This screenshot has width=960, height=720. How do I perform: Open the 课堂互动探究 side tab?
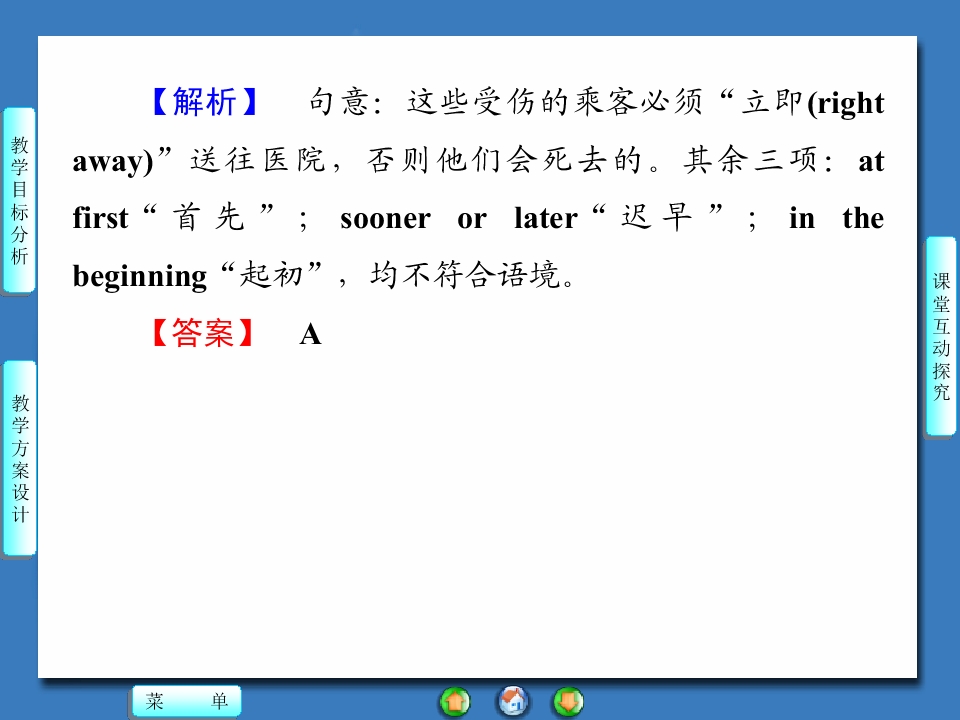[940, 336]
